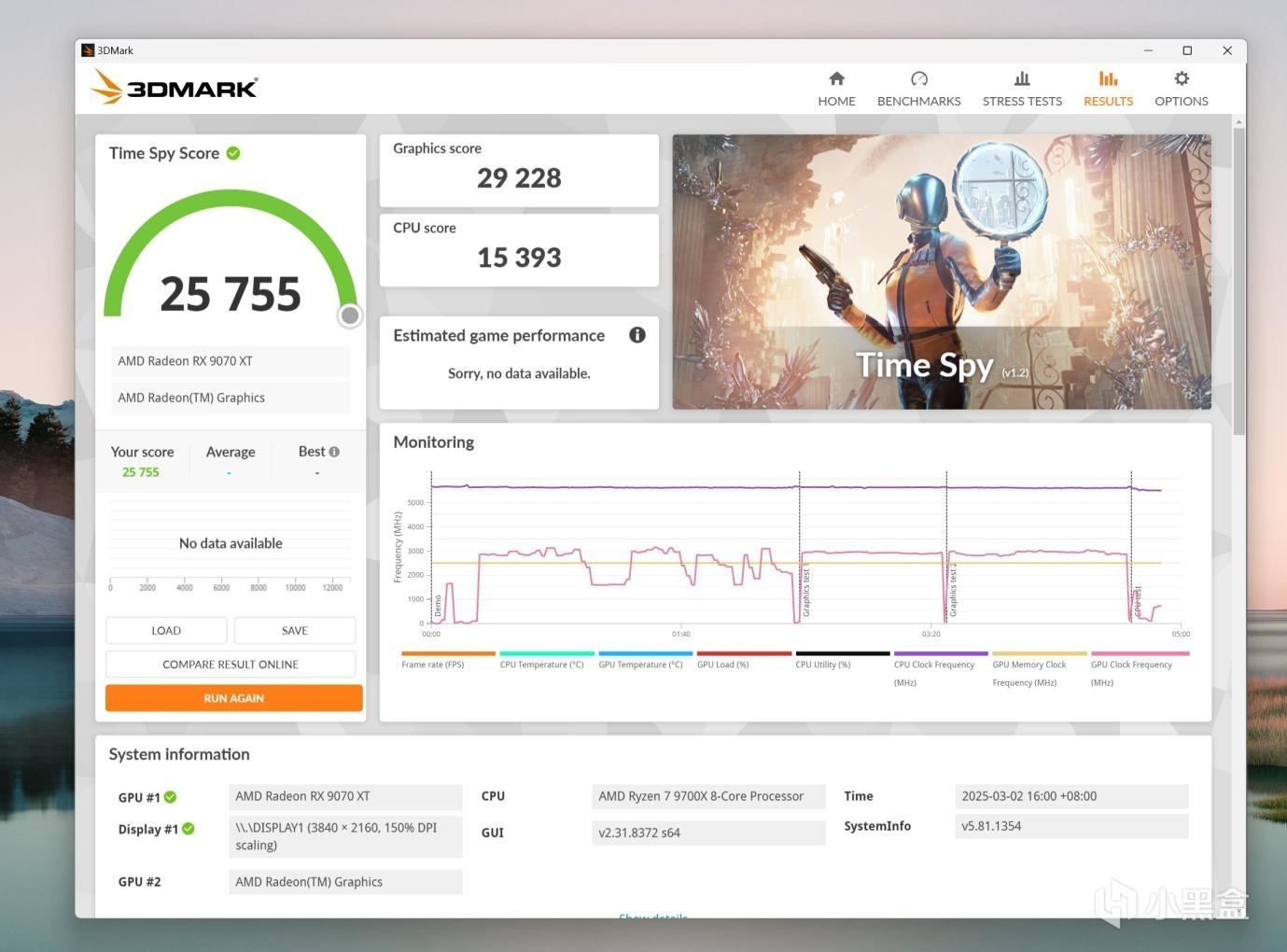This screenshot has height=952, width=1287.
Task: Click the Demo marker in monitoring chart
Action: (438, 605)
